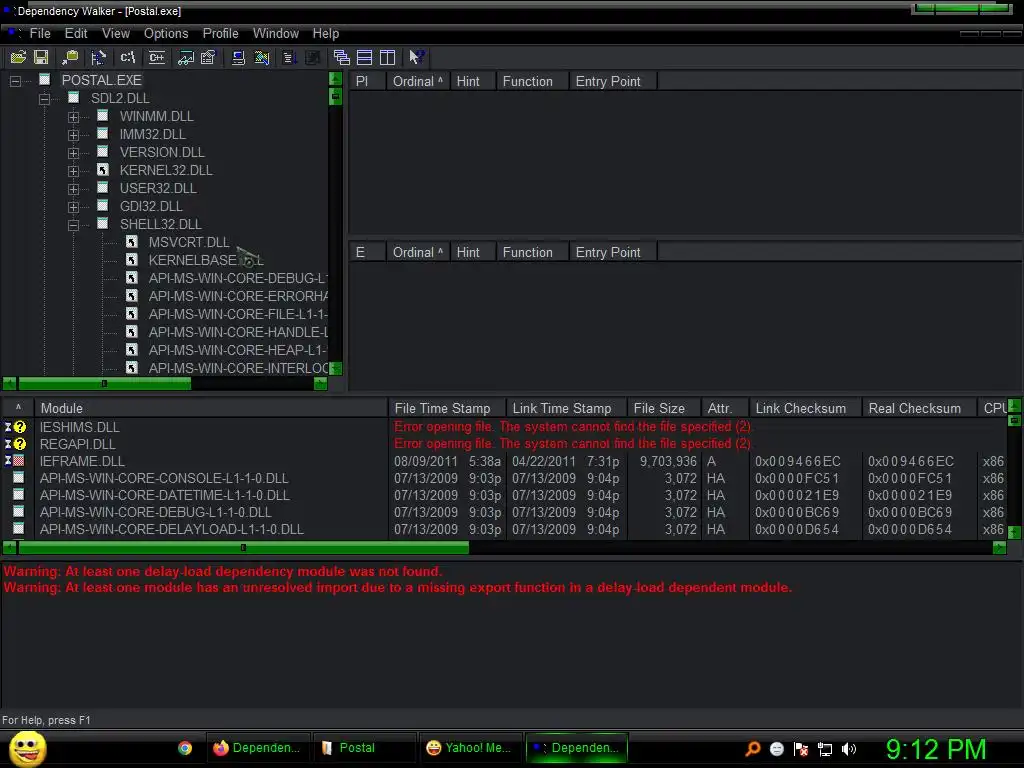Expand the IMM32.DLL tree node
Screen dimensions: 1024x768
pyautogui.click(x=73, y=135)
